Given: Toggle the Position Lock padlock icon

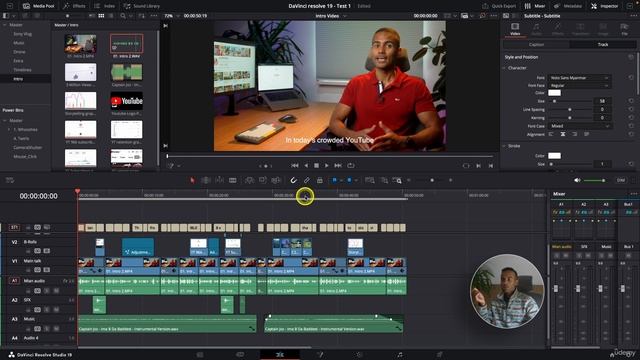Looking at the screenshot, I should [x=320, y=180].
